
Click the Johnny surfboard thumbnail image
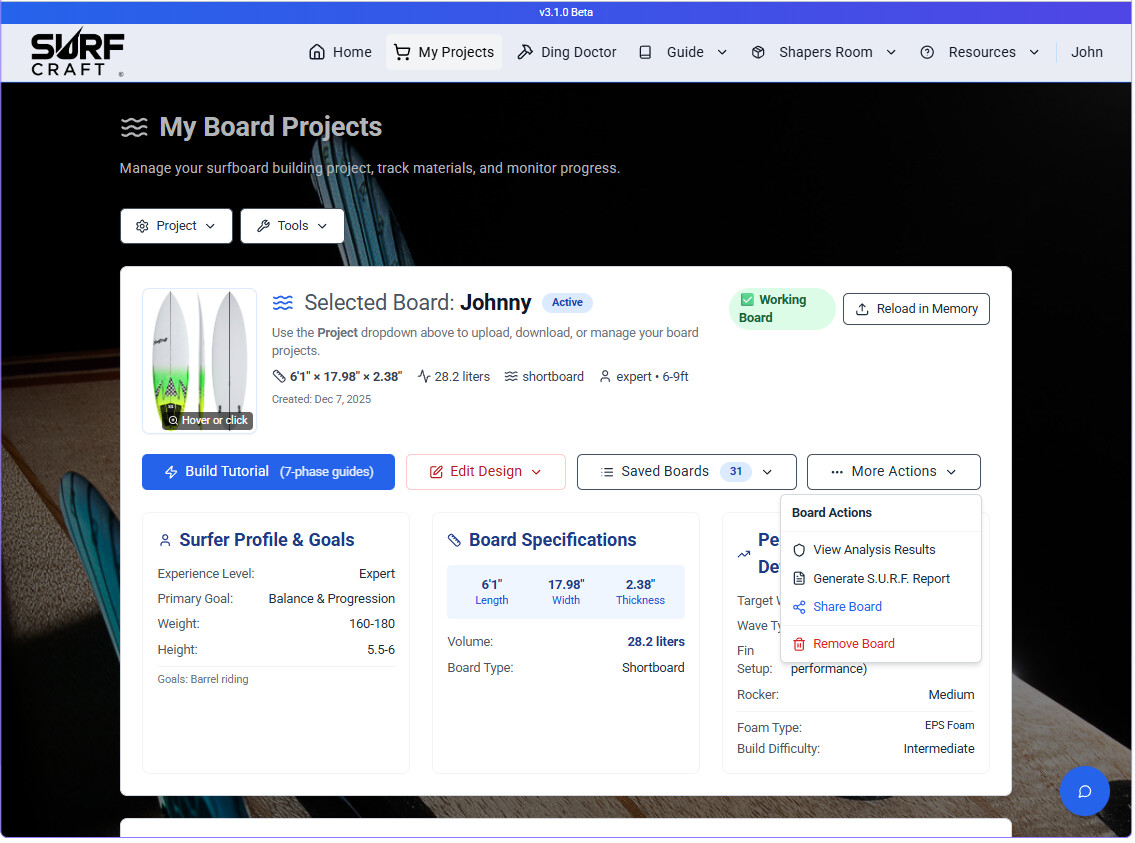pyautogui.click(x=199, y=360)
